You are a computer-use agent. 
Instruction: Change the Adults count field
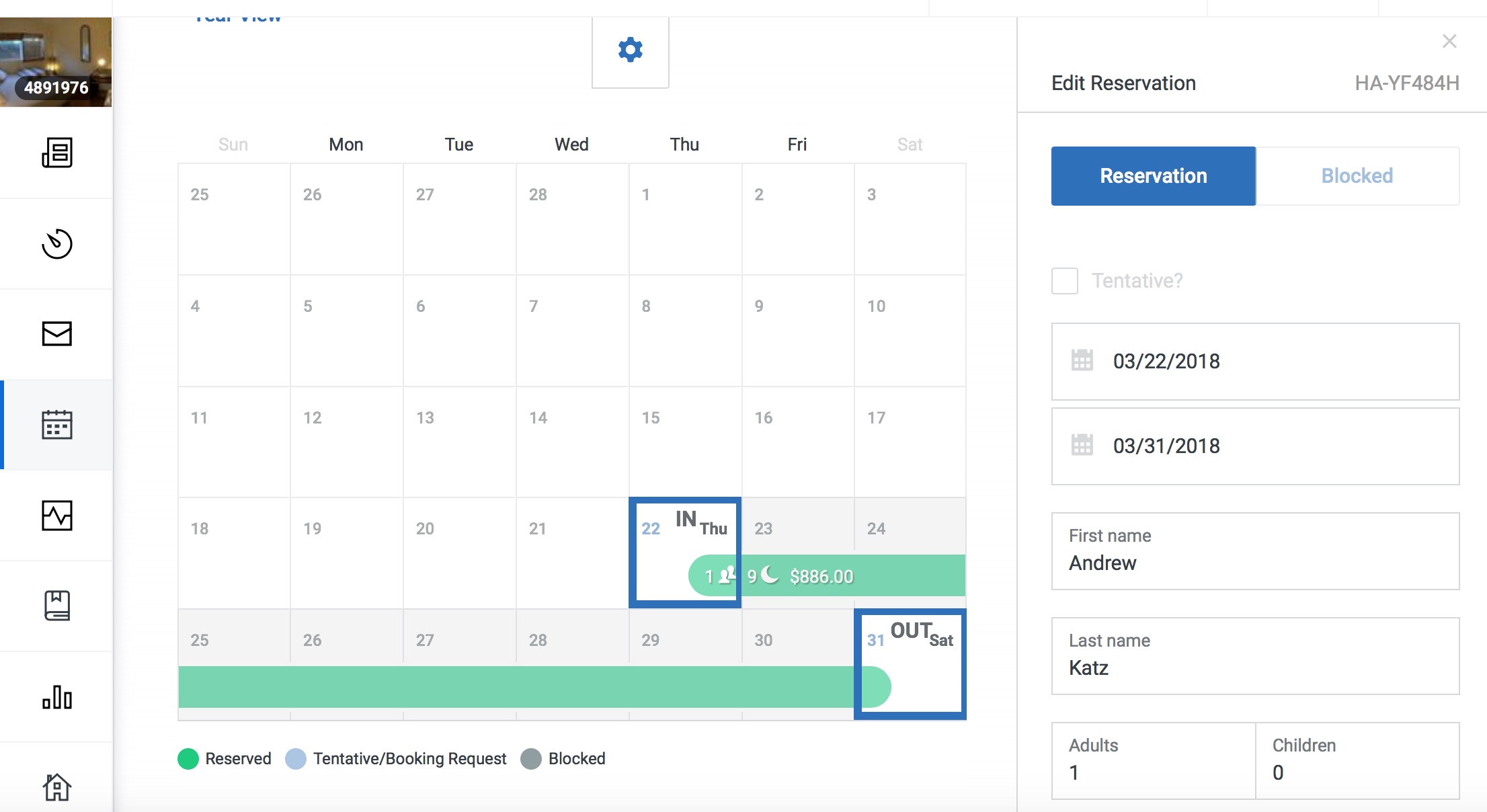(1154, 761)
